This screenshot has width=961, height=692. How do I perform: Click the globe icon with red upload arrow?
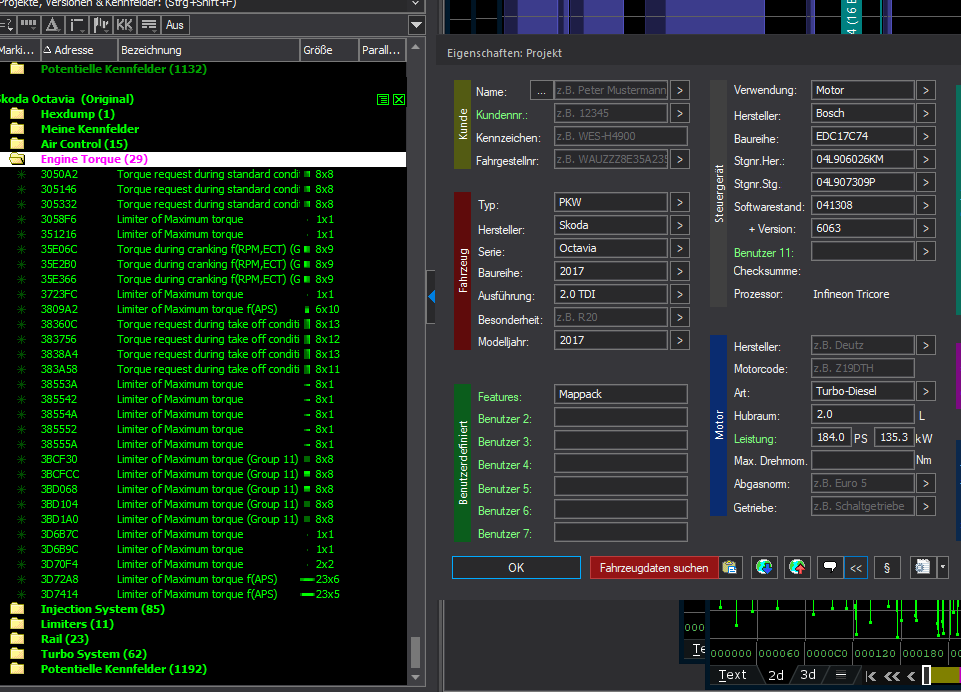tap(797, 568)
